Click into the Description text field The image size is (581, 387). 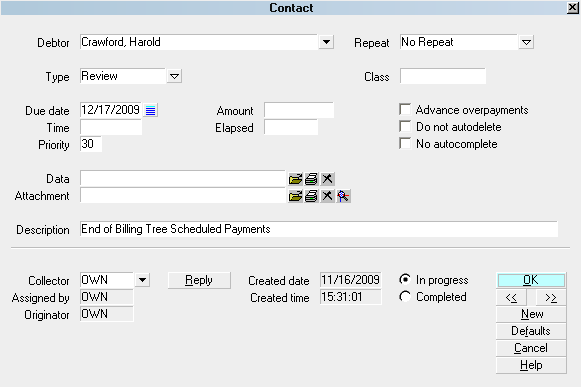pos(319,229)
